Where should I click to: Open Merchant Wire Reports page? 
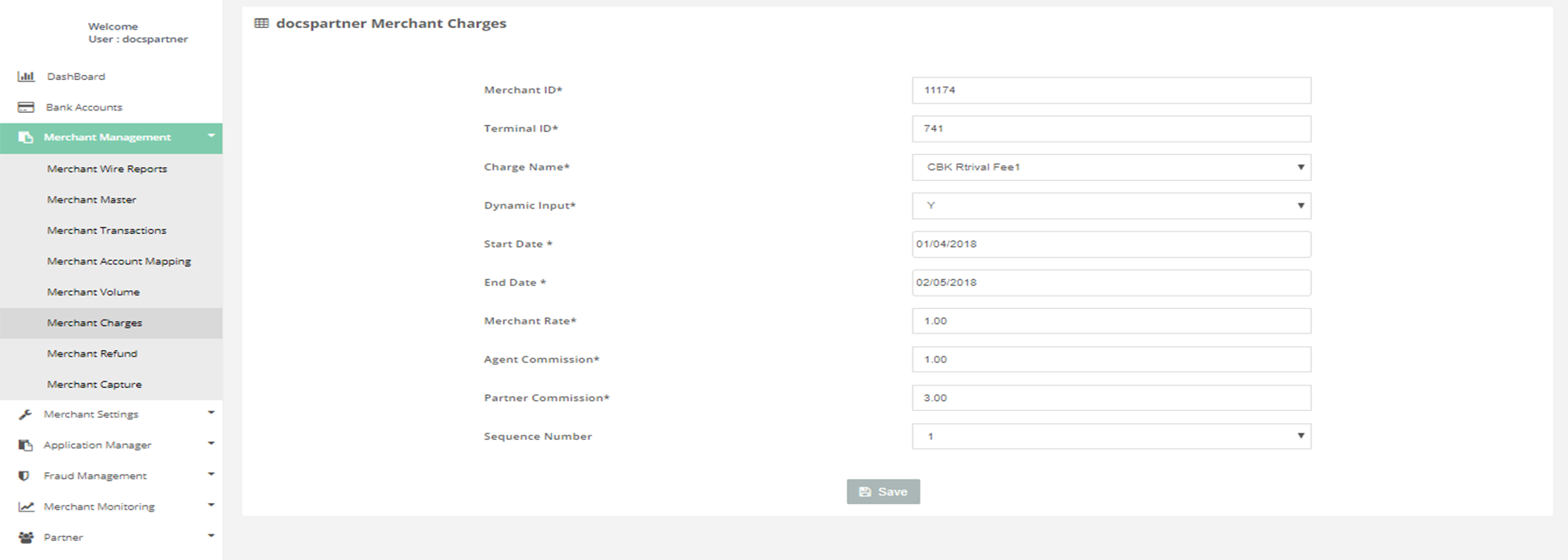pos(107,169)
